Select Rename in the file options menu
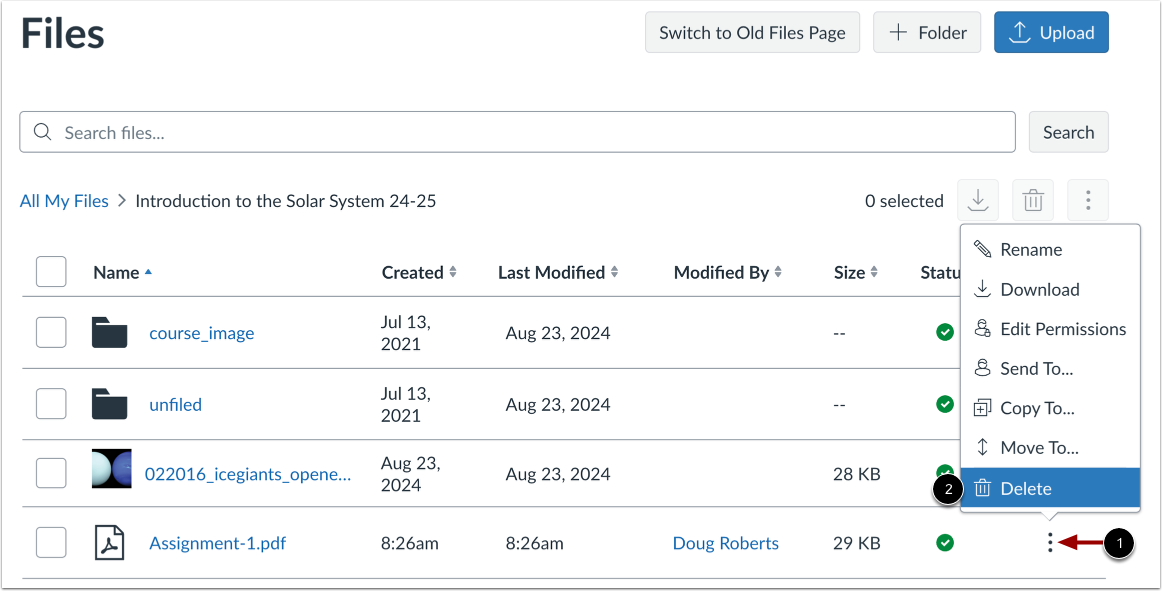 pyautogui.click(x=1030, y=250)
